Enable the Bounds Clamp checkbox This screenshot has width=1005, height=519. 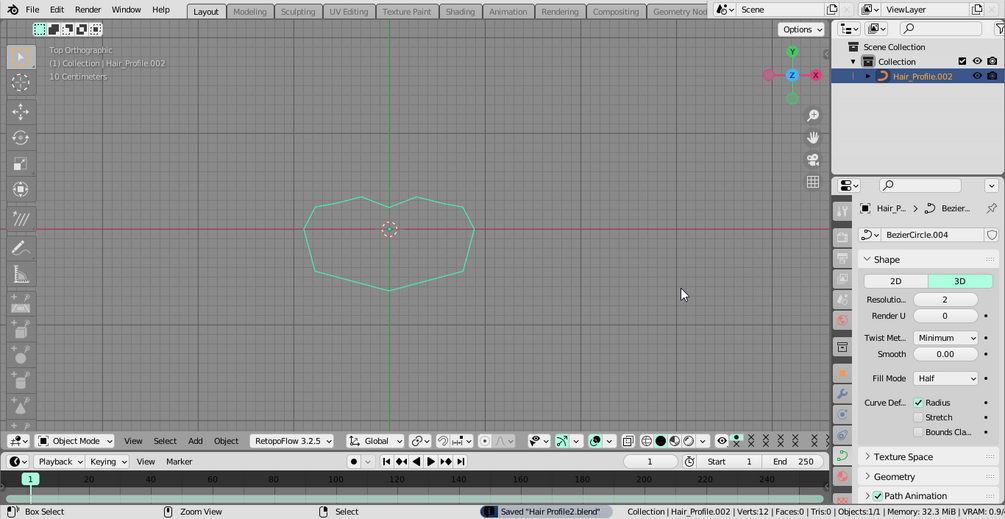pos(918,432)
